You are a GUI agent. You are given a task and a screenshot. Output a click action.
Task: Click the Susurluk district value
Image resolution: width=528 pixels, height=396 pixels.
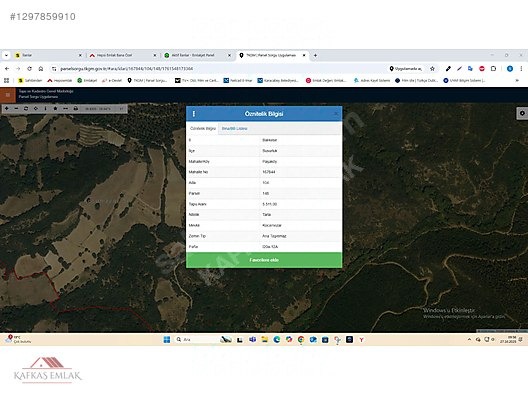pyautogui.click(x=270, y=151)
